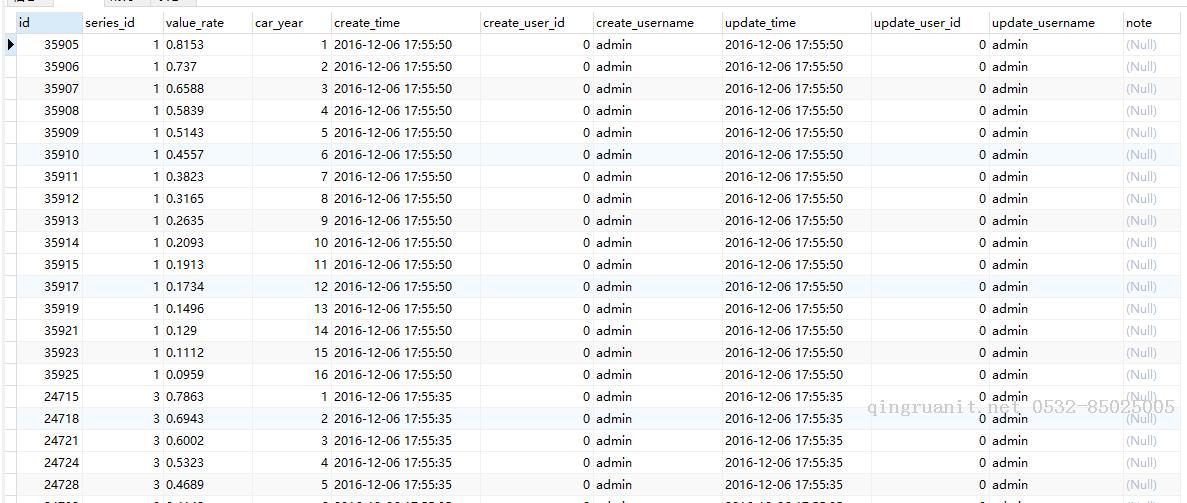
Task: Click value_rate cell 0.7863
Action: click(x=207, y=396)
